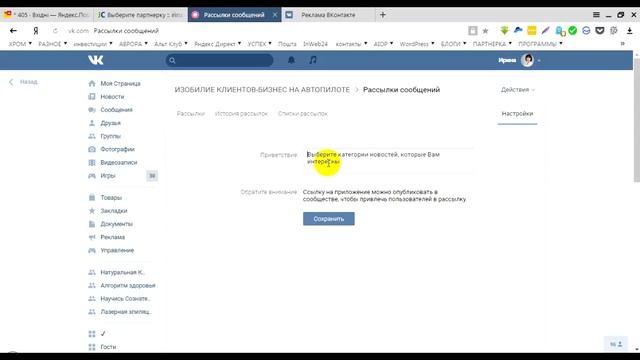Click the yellow extension icon
This screenshot has height=360, width=640.
click(x=532, y=31)
